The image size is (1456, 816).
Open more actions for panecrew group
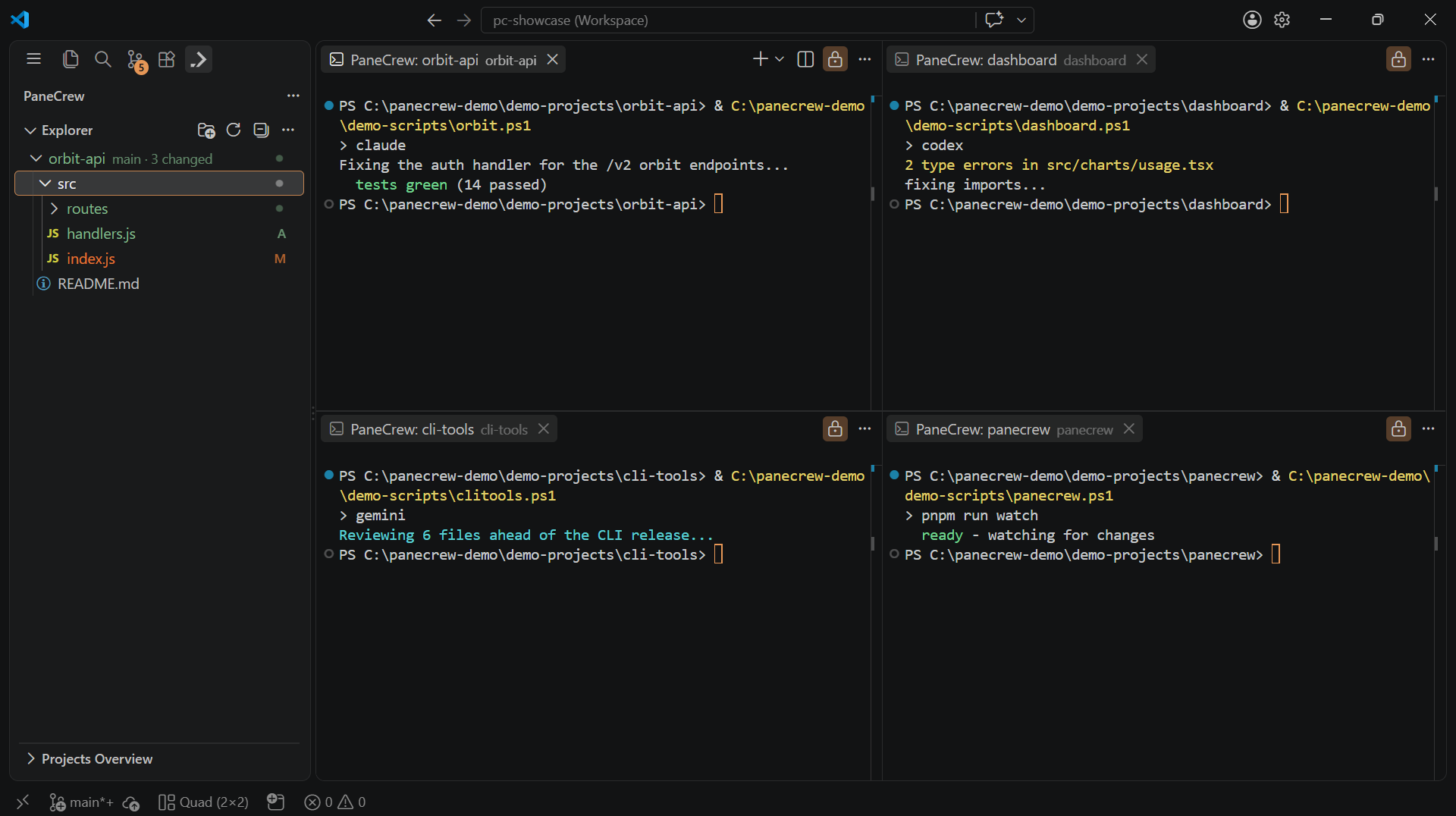pyautogui.click(x=1428, y=429)
